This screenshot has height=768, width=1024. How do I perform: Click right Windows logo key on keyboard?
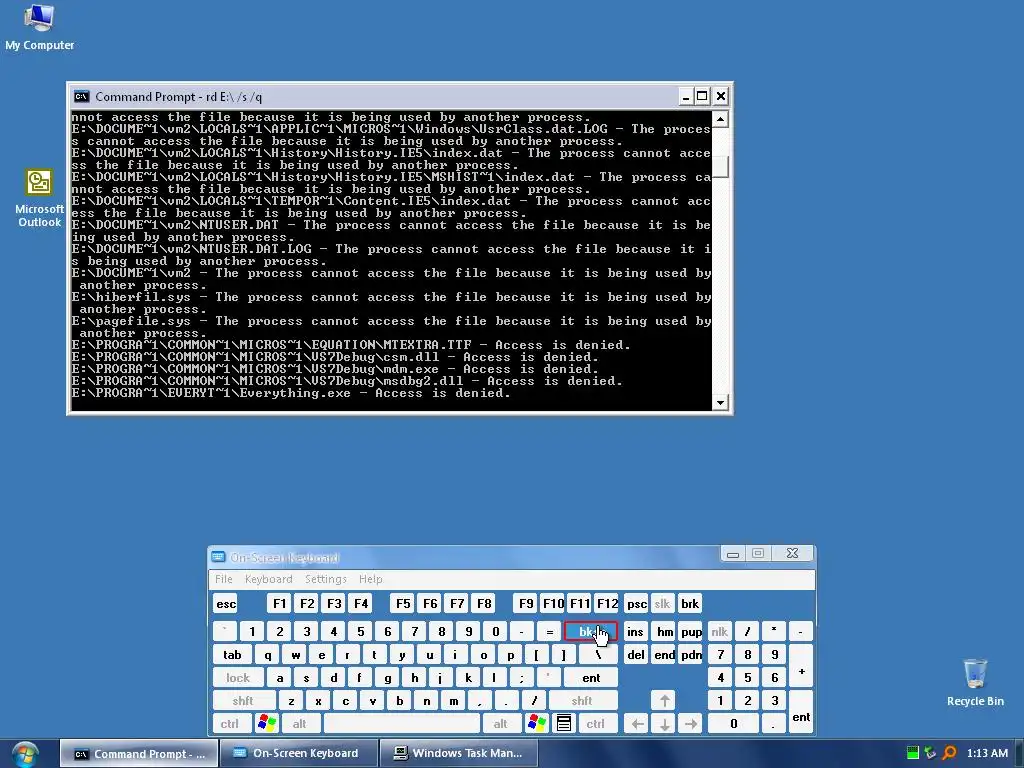point(537,723)
